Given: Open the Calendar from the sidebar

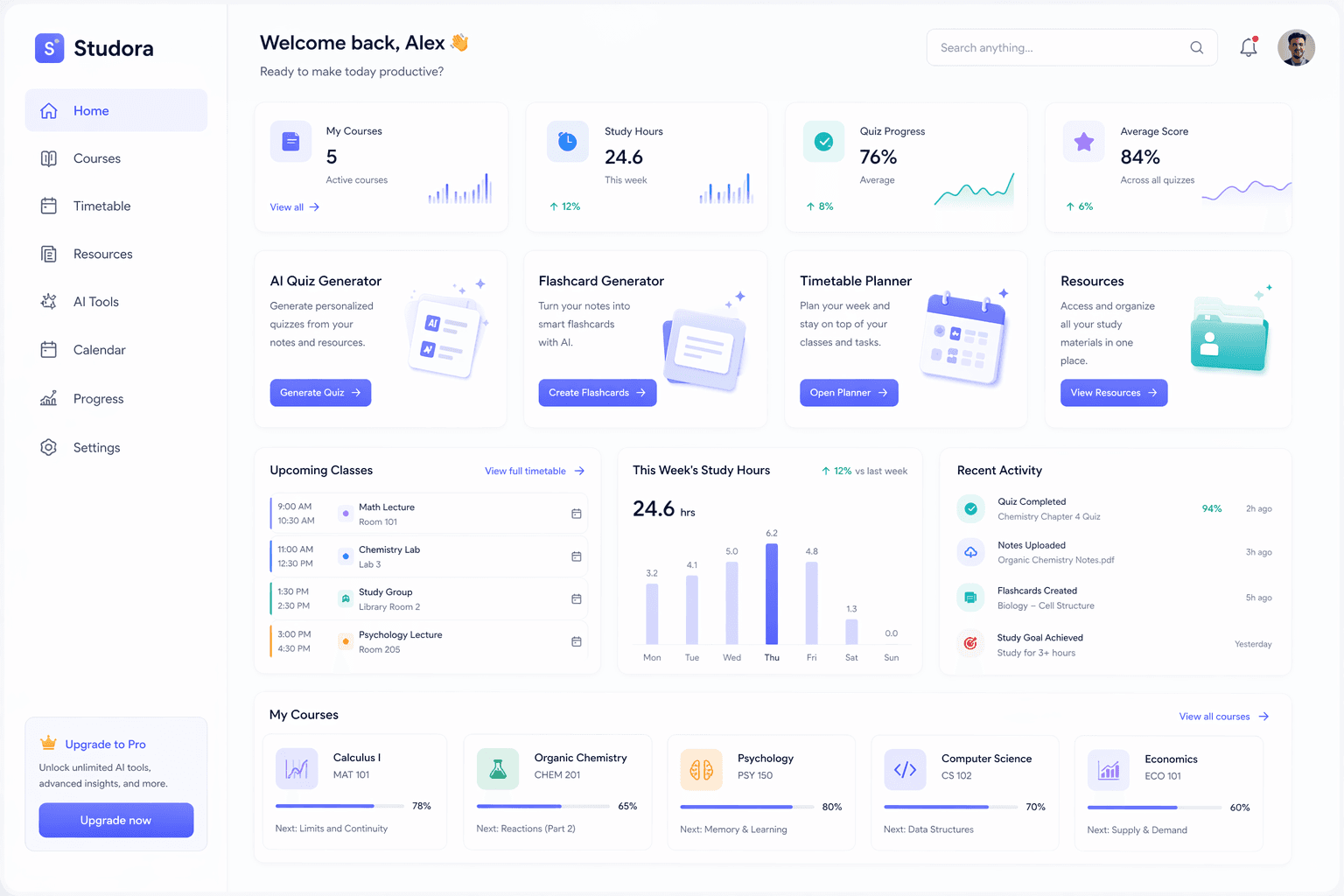Looking at the screenshot, I should (49, 349).
